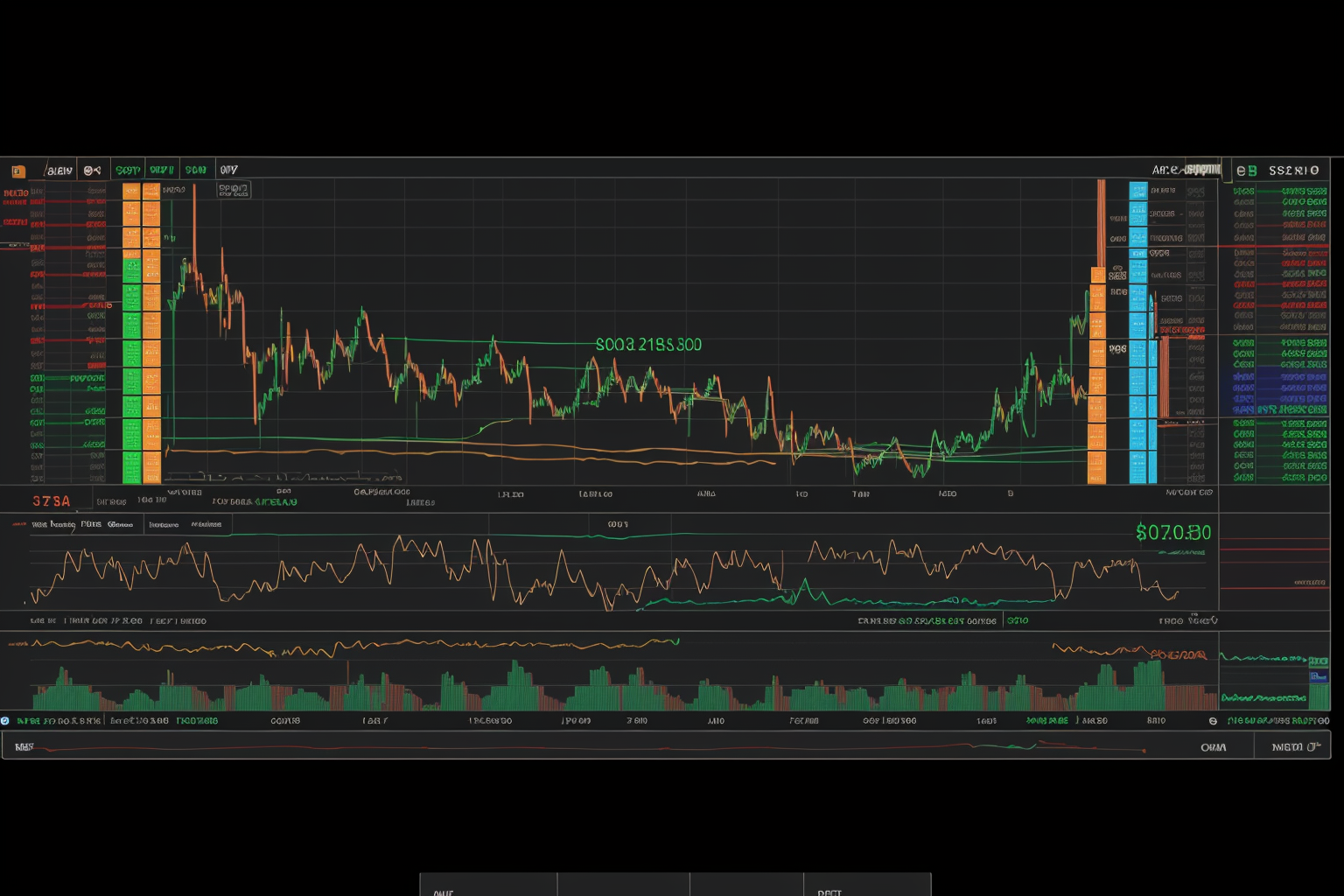The height and width of the screenshot is (896, 1344).
Task: Select the white tab after the three green tabs
Action: pos(228,170)
